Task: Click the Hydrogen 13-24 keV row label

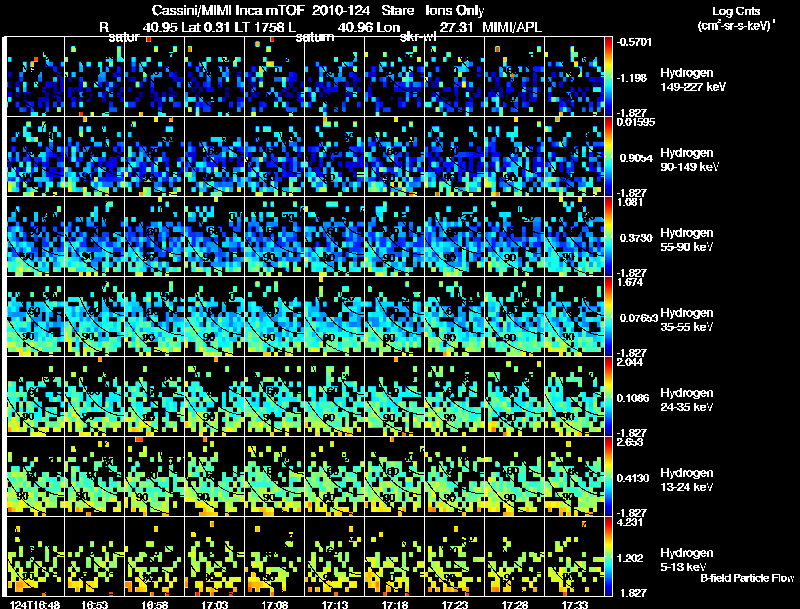Action: (687, 480)
